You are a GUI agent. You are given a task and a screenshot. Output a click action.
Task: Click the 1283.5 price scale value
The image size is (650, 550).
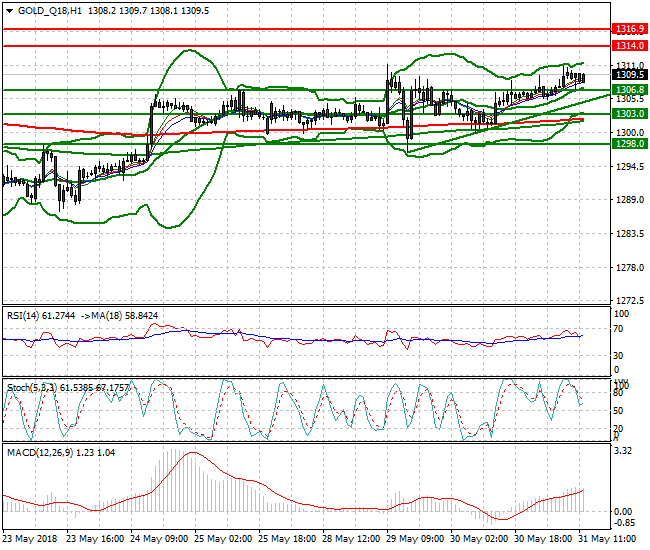pyautogui.click(x=630, y=234)
